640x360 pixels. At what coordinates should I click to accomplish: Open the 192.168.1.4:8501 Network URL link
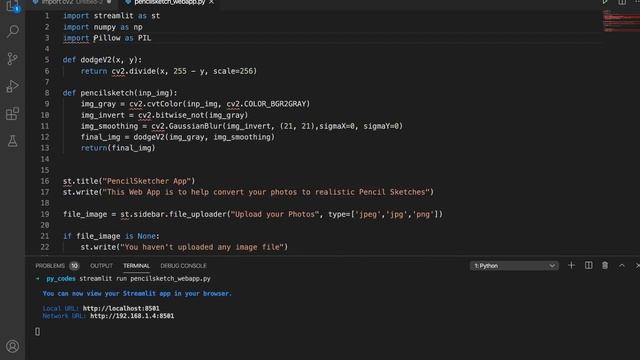[x=132, y=316]
